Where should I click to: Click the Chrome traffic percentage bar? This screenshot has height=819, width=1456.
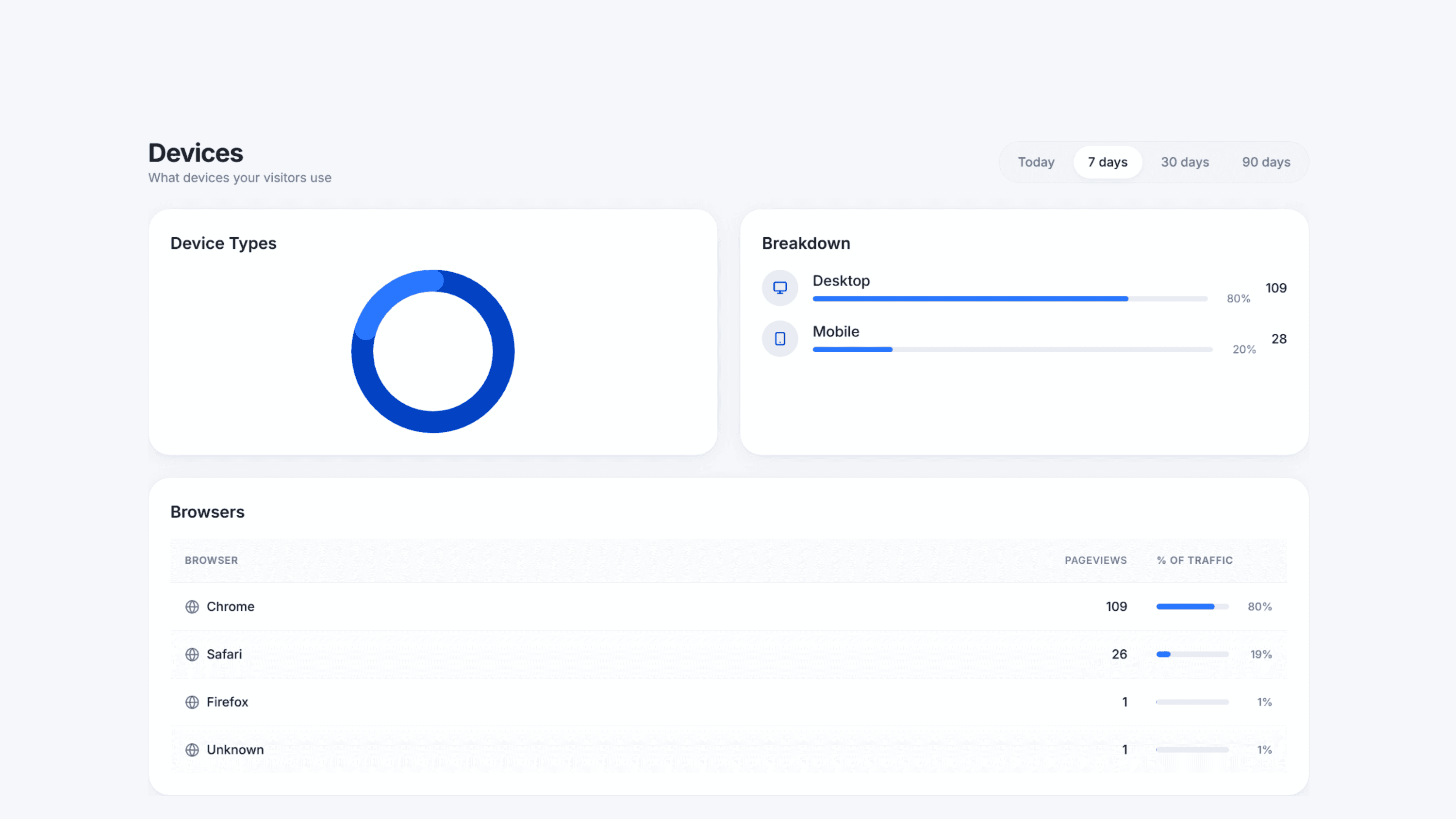(1192, 606)
